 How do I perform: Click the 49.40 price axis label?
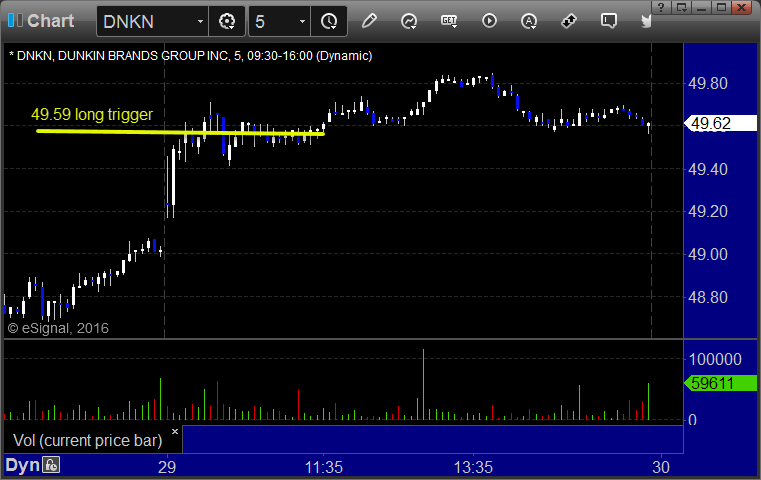coord(708,169)
